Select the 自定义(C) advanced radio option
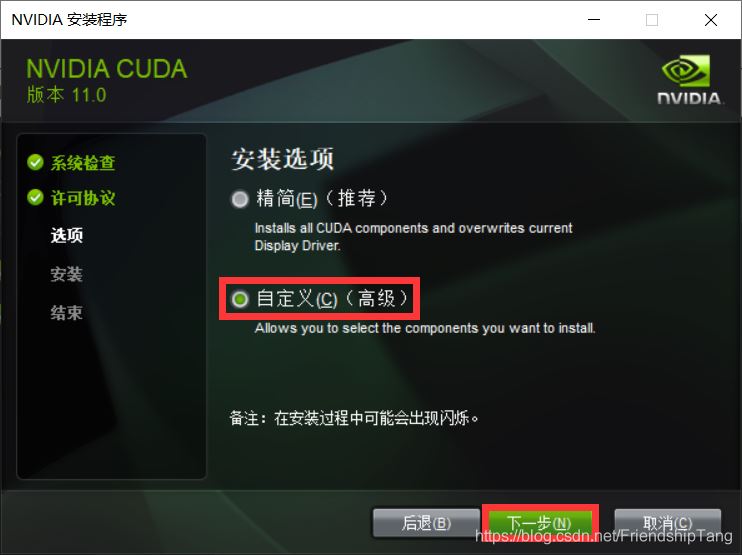 pyautogui.click(x=240, y=299)
